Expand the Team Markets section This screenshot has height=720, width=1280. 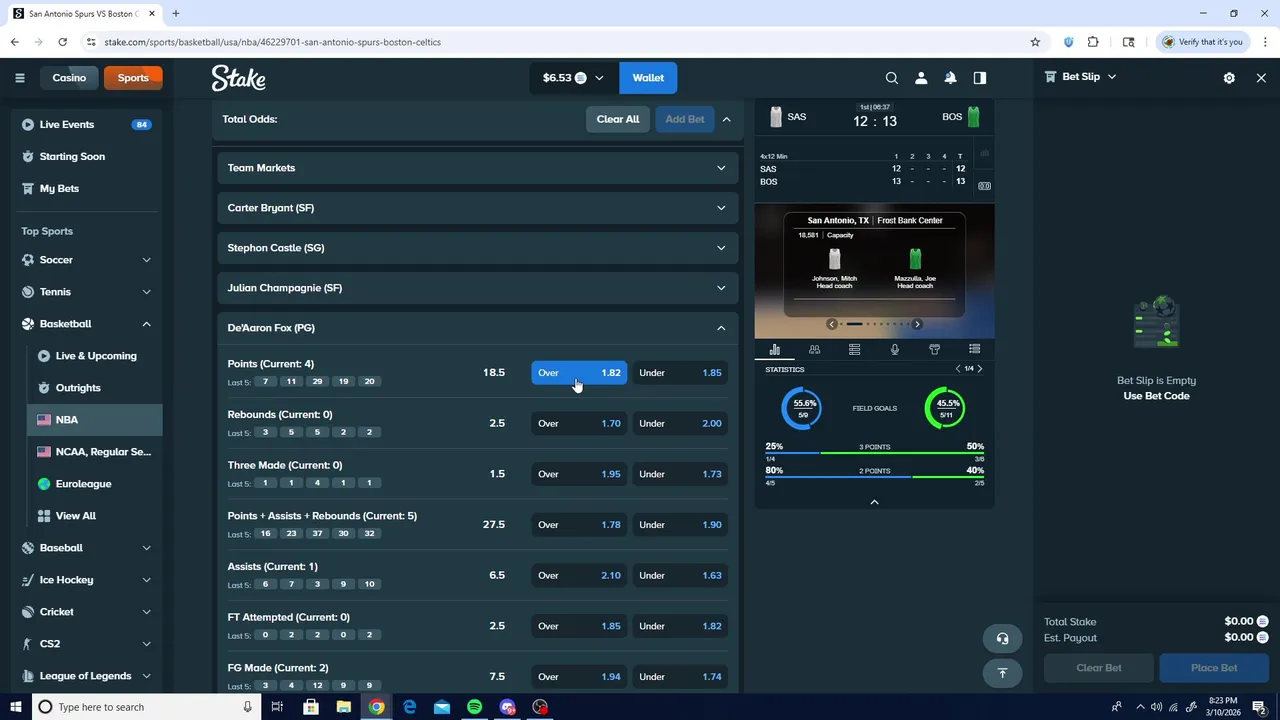[x=478, y=168]
